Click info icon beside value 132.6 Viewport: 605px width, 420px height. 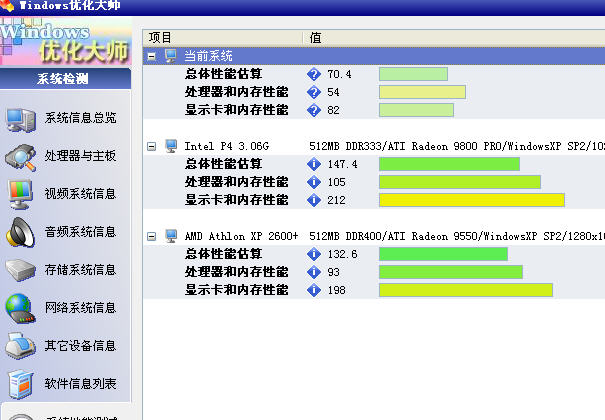314,254
